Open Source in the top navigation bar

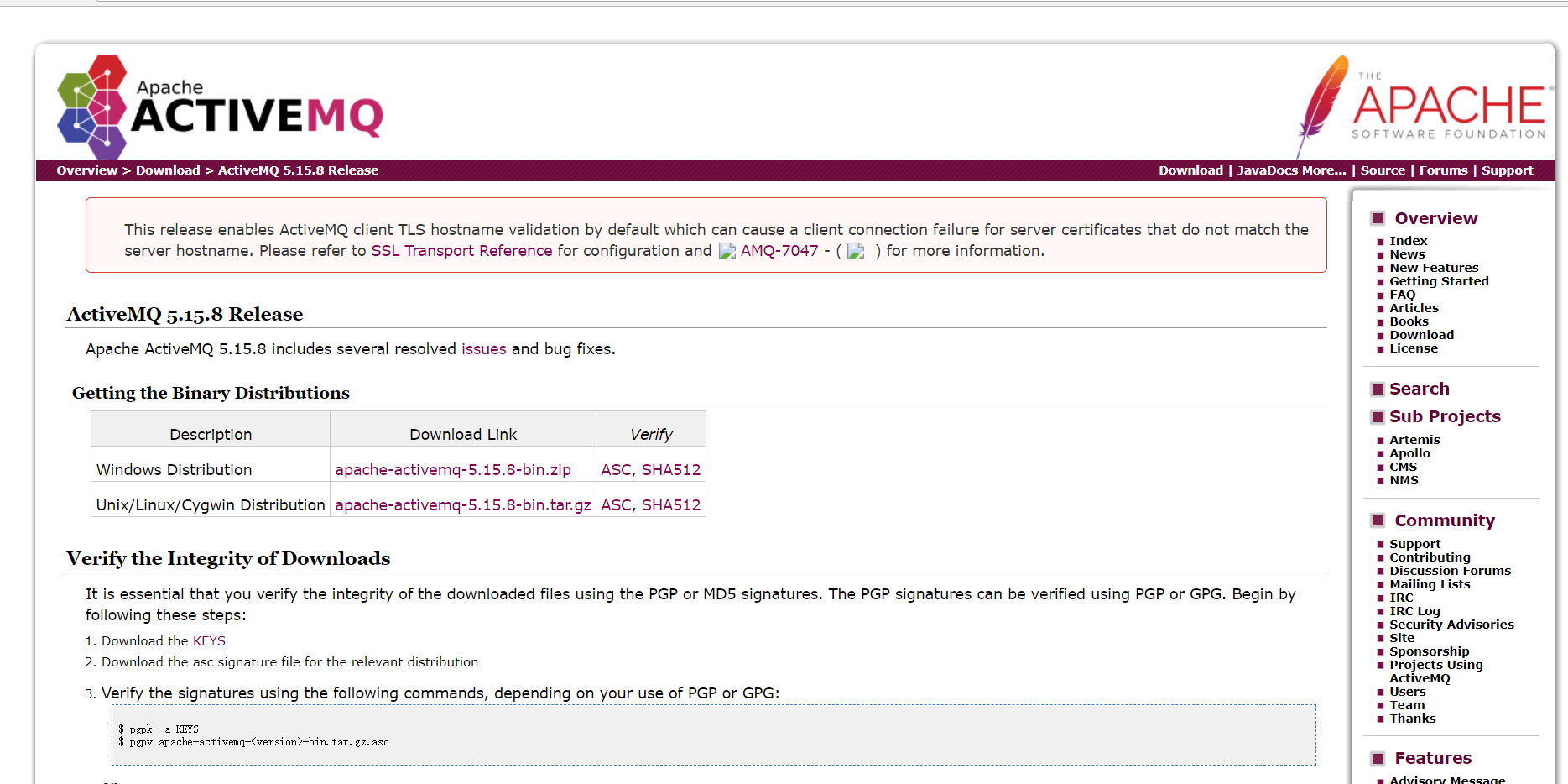click(x=1383, y=170)
